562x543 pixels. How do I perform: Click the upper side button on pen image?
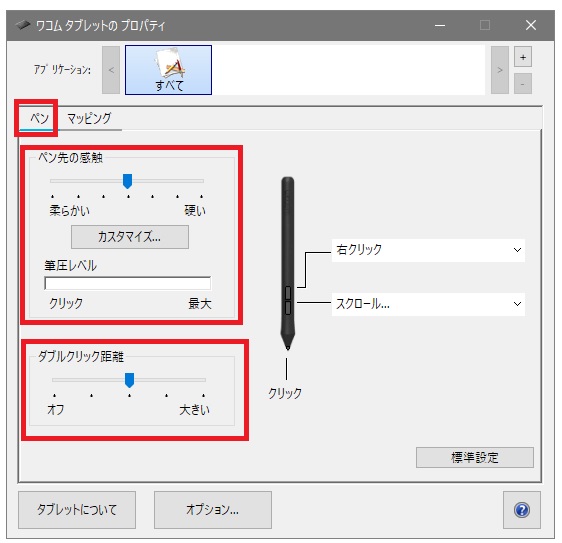coord(288,292)
